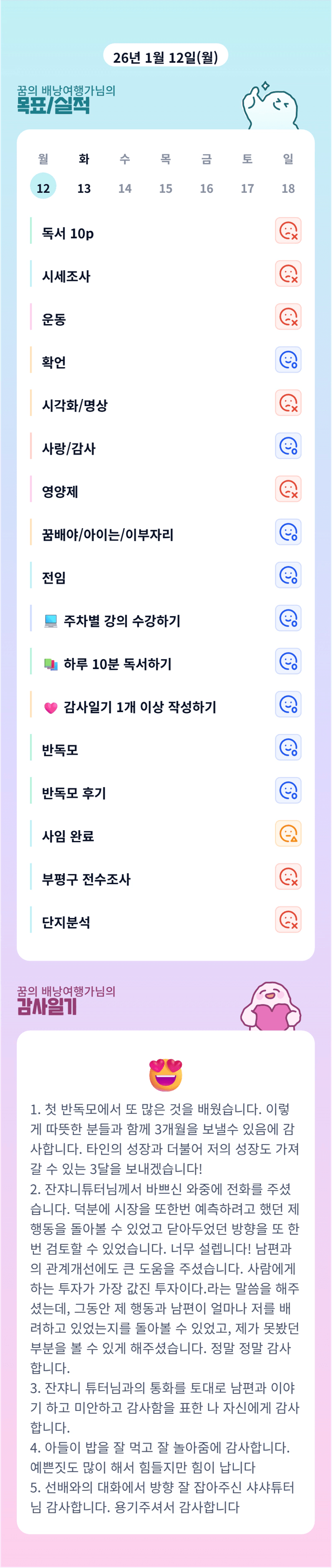Click the status icon for 부평구 전수조사
This screenshot has height=1568, width=332.
(287, 877)
